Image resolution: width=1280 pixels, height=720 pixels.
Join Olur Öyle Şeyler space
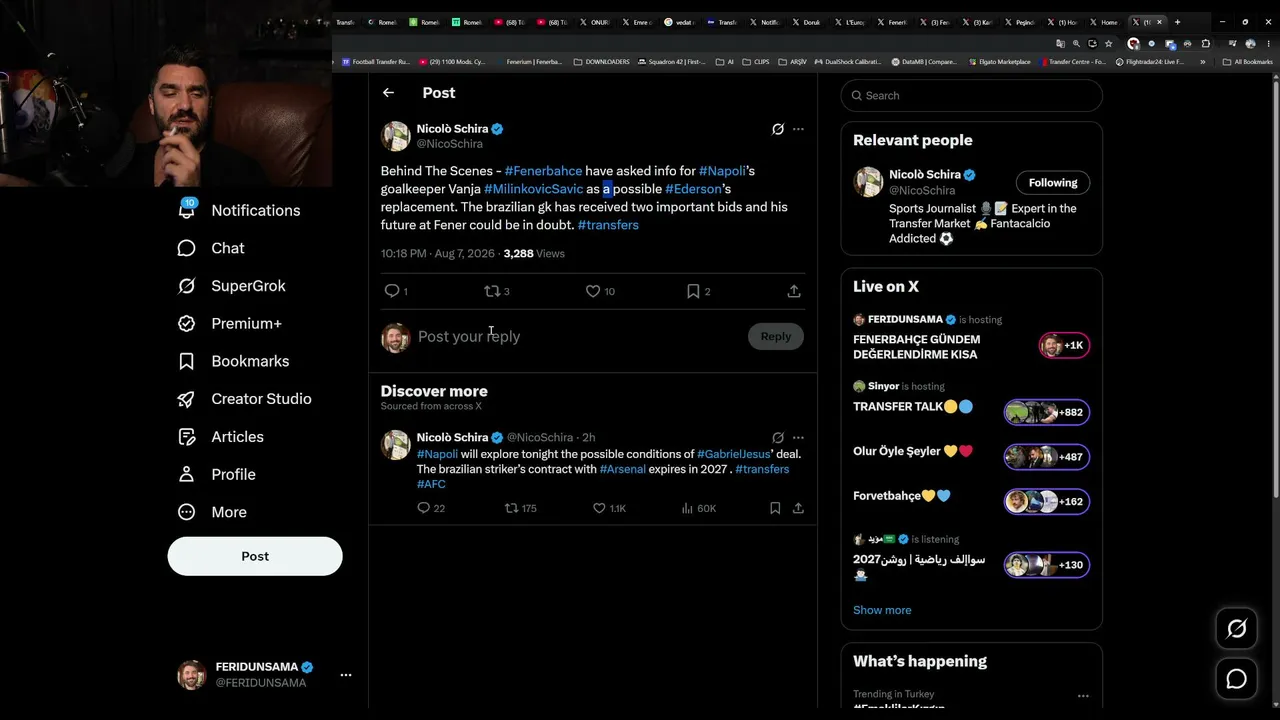point(1047,457)
